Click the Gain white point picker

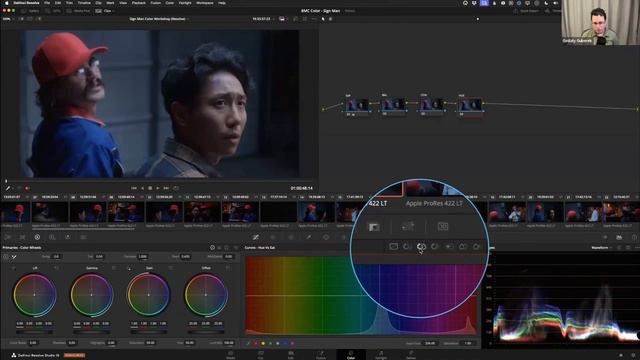(x=129, y=268)
